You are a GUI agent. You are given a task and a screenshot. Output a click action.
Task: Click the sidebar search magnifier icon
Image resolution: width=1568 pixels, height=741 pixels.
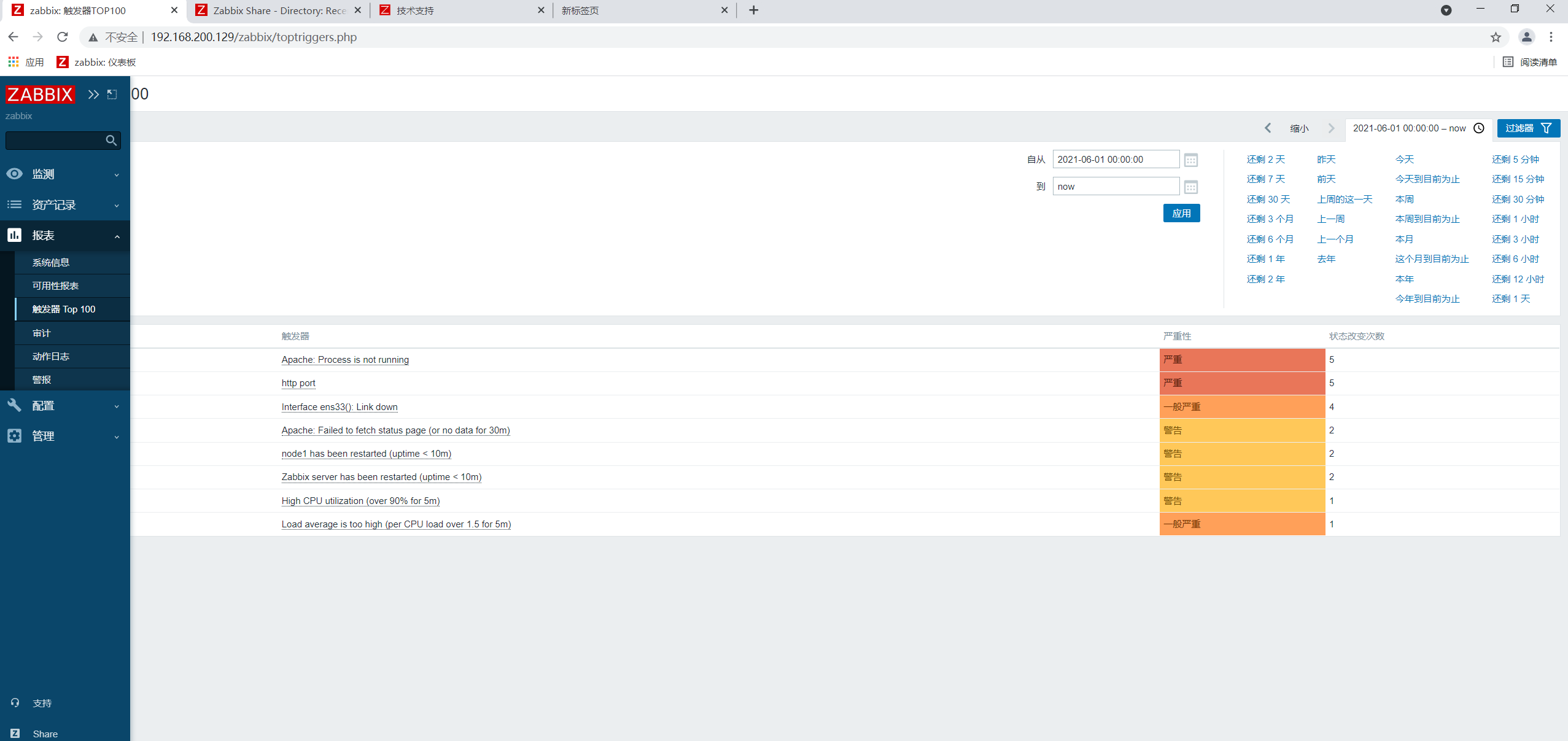[111, 141]
